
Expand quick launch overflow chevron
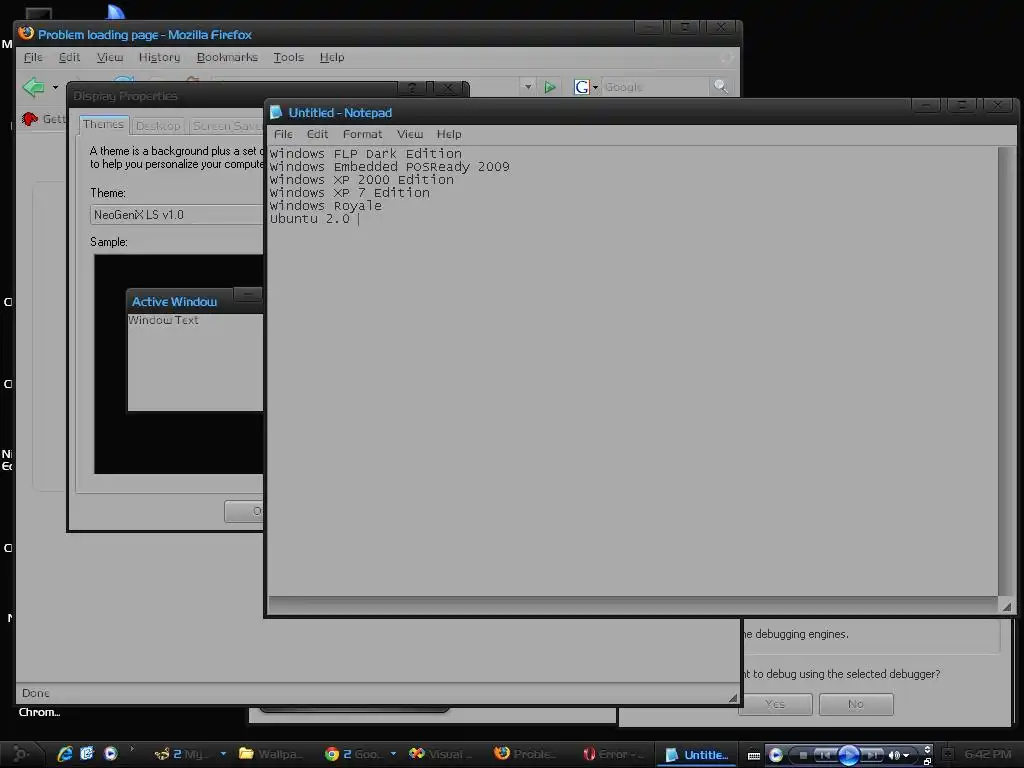pos(132,749)
